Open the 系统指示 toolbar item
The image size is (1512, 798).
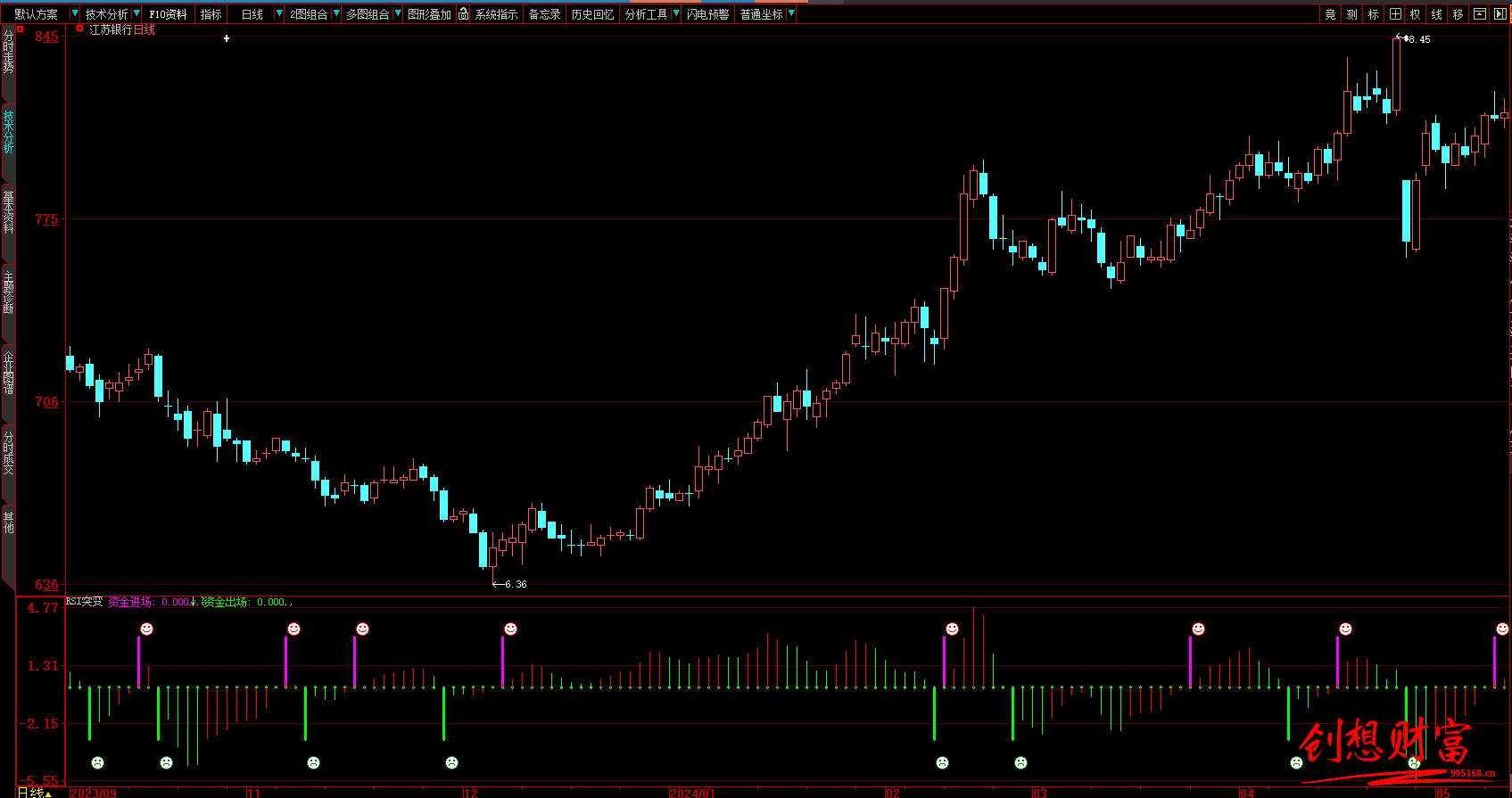pyautogui.click(x=496, y=14)
